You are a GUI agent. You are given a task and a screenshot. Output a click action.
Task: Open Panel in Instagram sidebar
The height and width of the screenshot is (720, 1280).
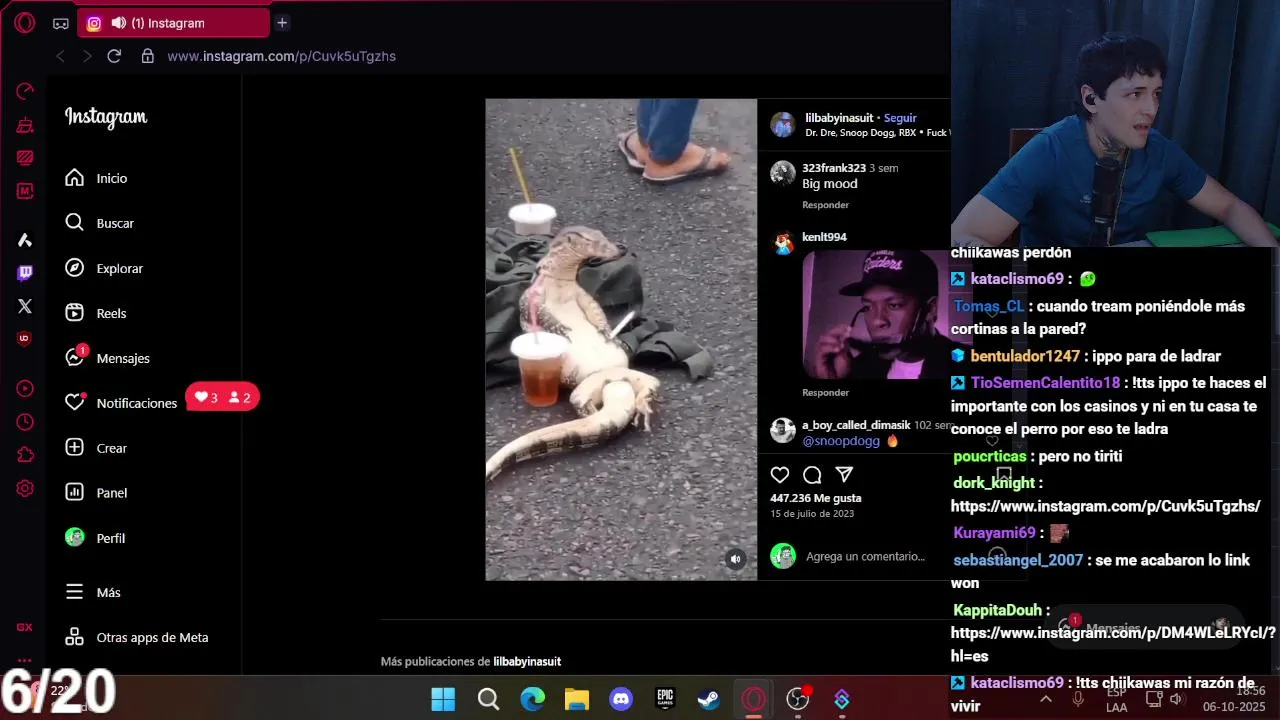[96, 492]
